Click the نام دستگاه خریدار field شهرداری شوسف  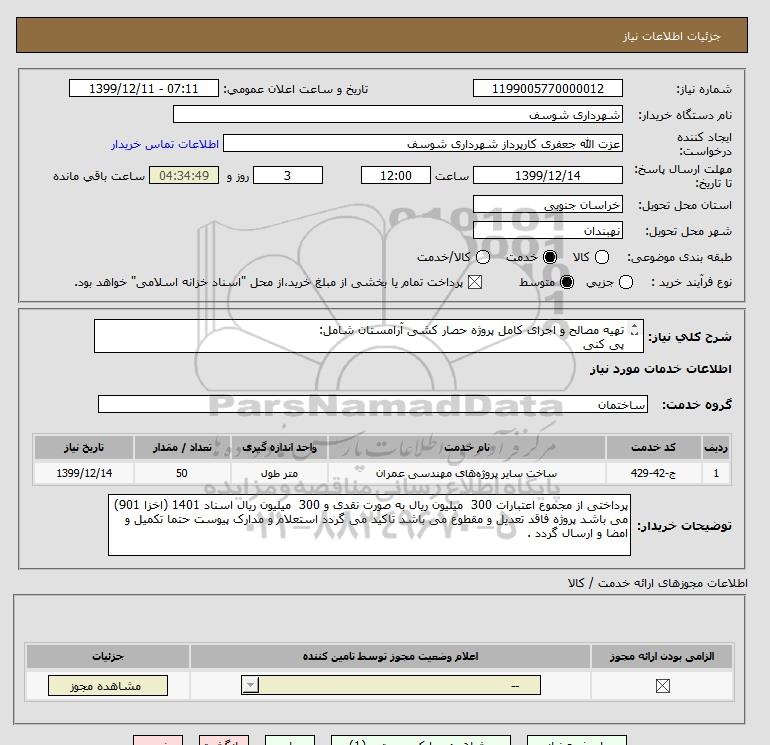coord(398,114)
